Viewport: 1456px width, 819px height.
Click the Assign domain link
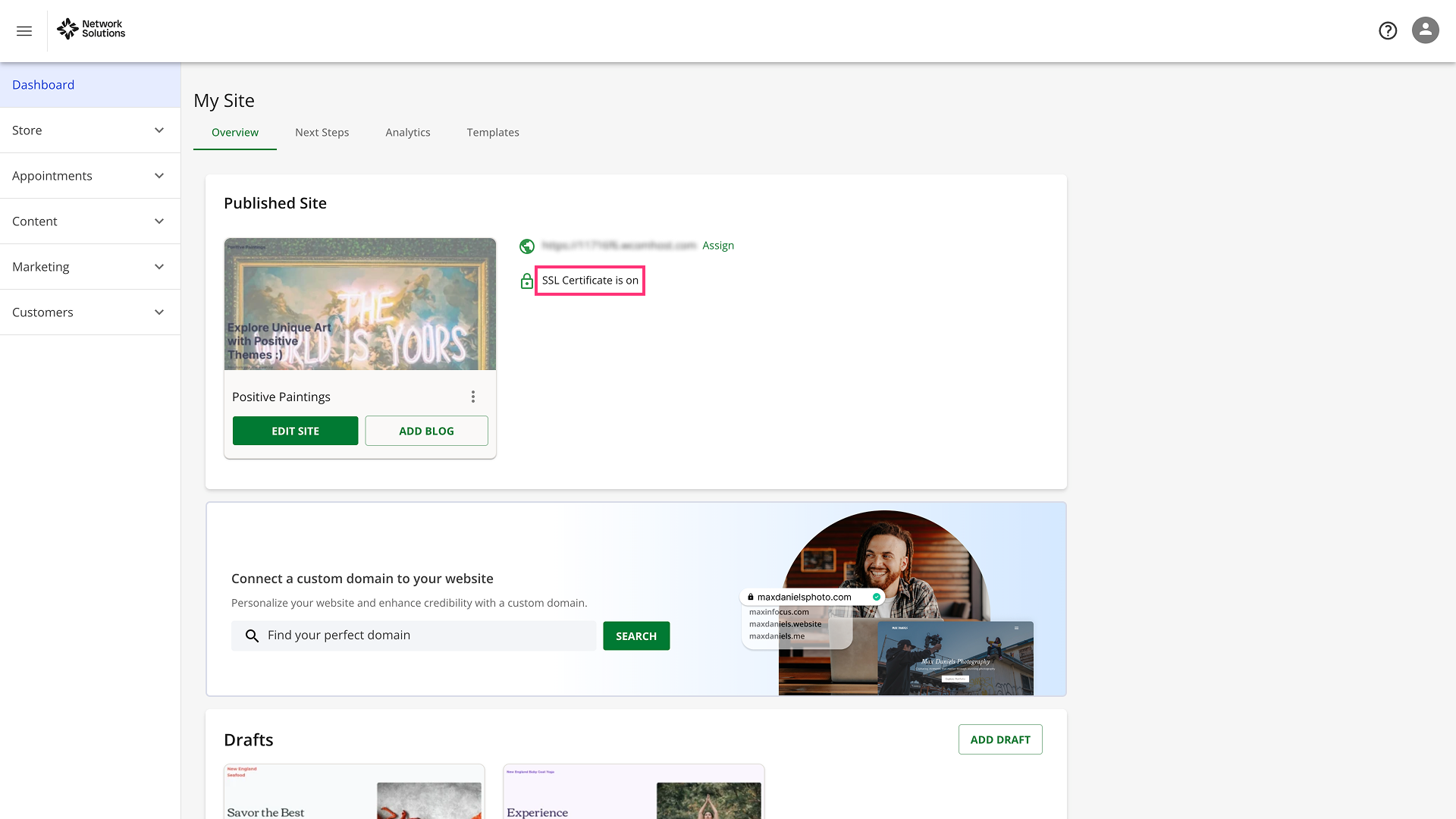coord(717,246)
